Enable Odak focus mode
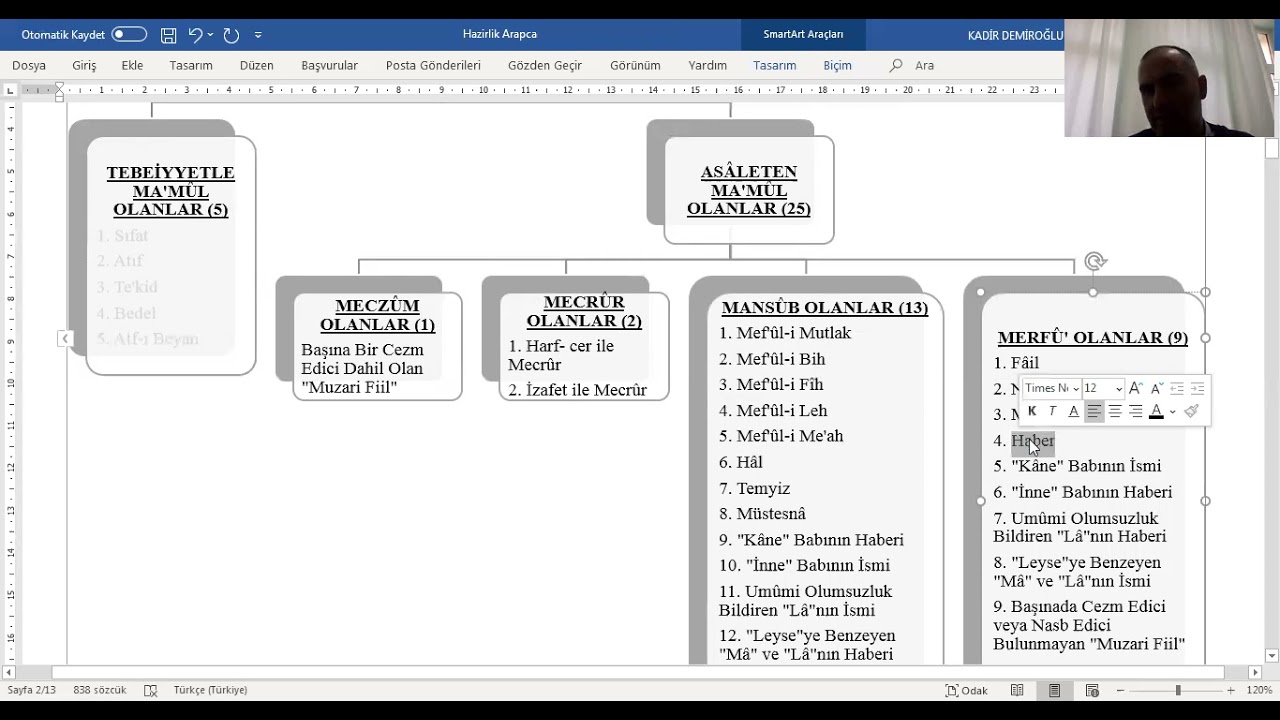This screenshot has width=1280, height=720. [966, 690]
